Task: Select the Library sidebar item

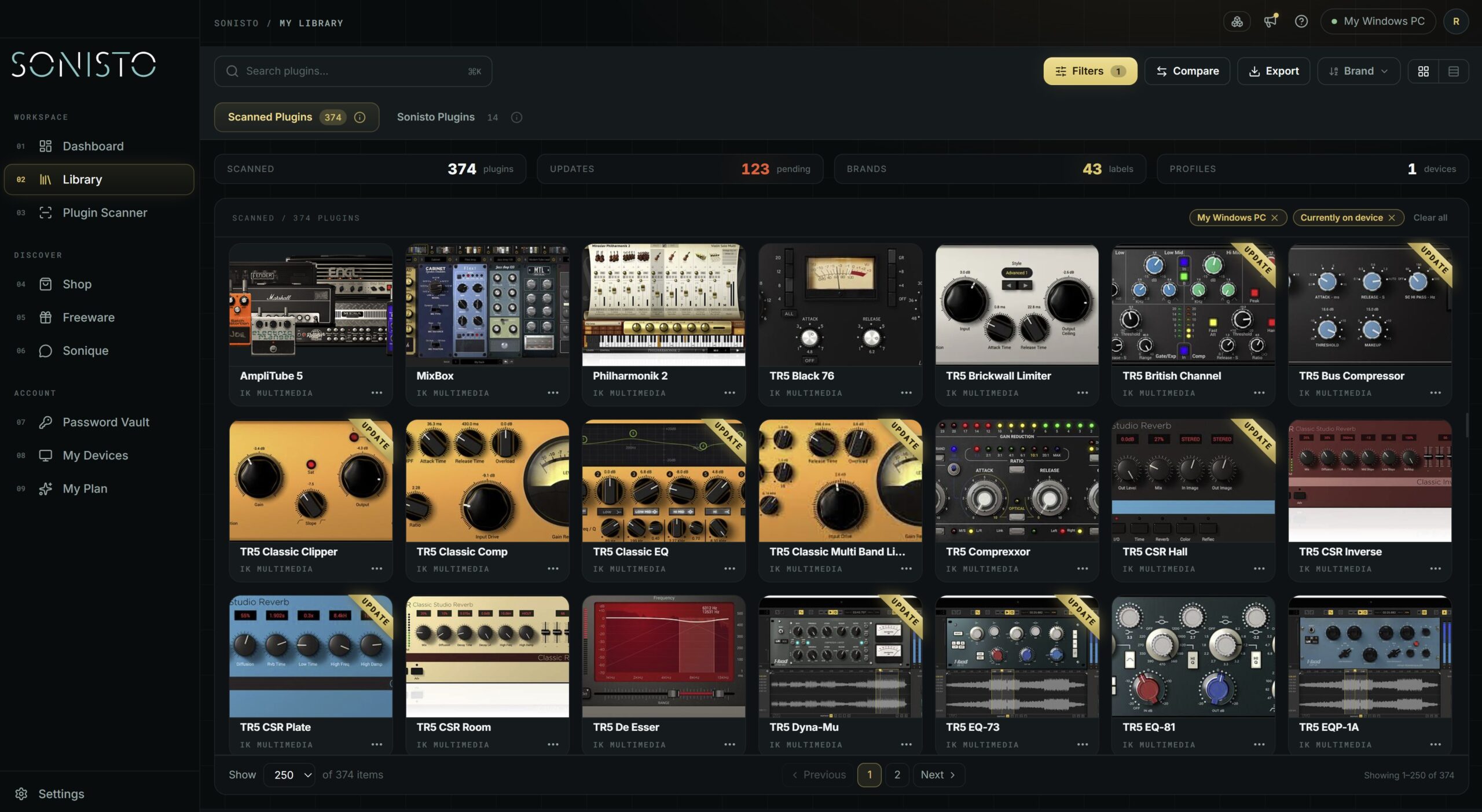Action: (98, 179)
